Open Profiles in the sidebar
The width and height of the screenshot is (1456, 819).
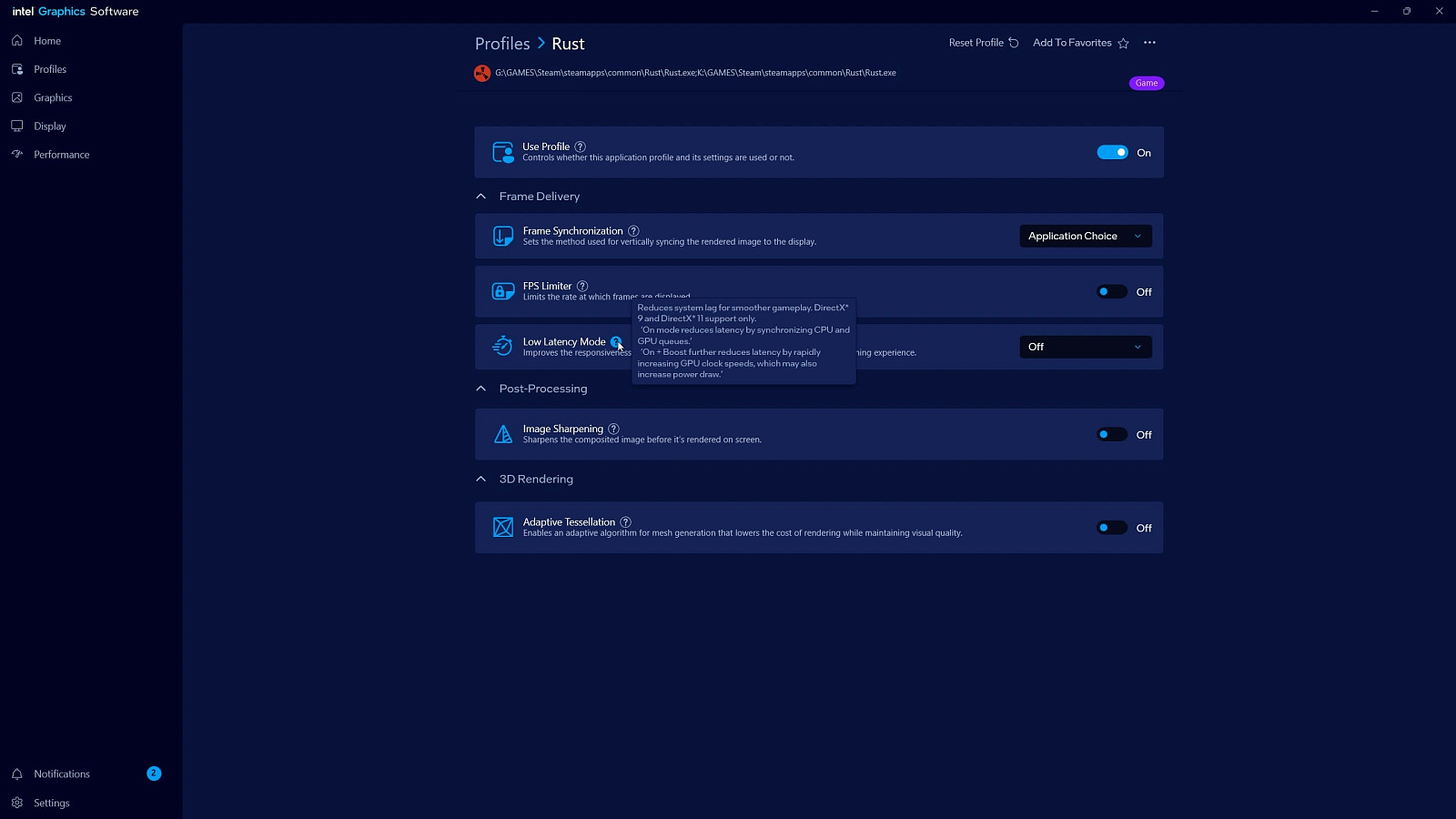50,69
